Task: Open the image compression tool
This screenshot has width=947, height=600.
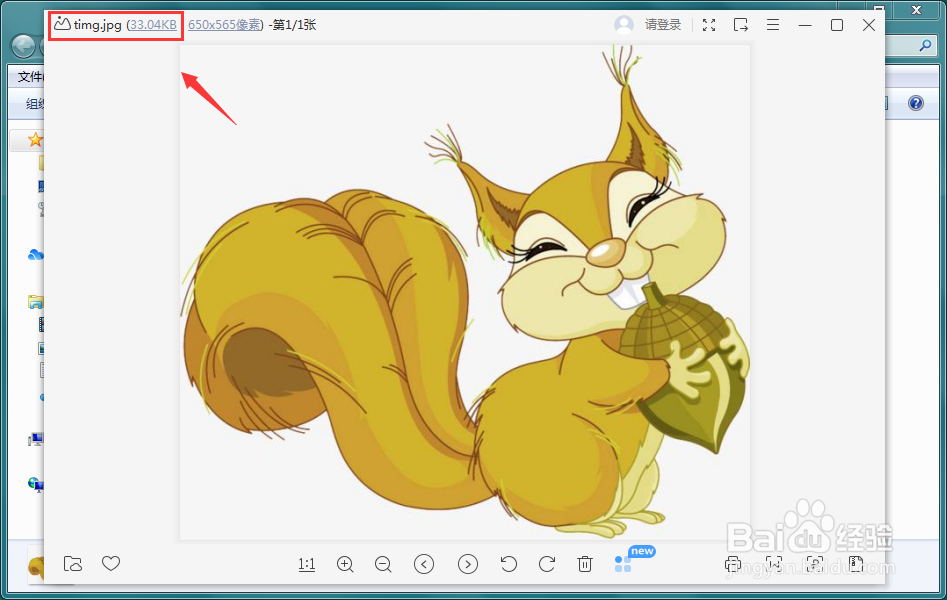Action: [856, 565]
